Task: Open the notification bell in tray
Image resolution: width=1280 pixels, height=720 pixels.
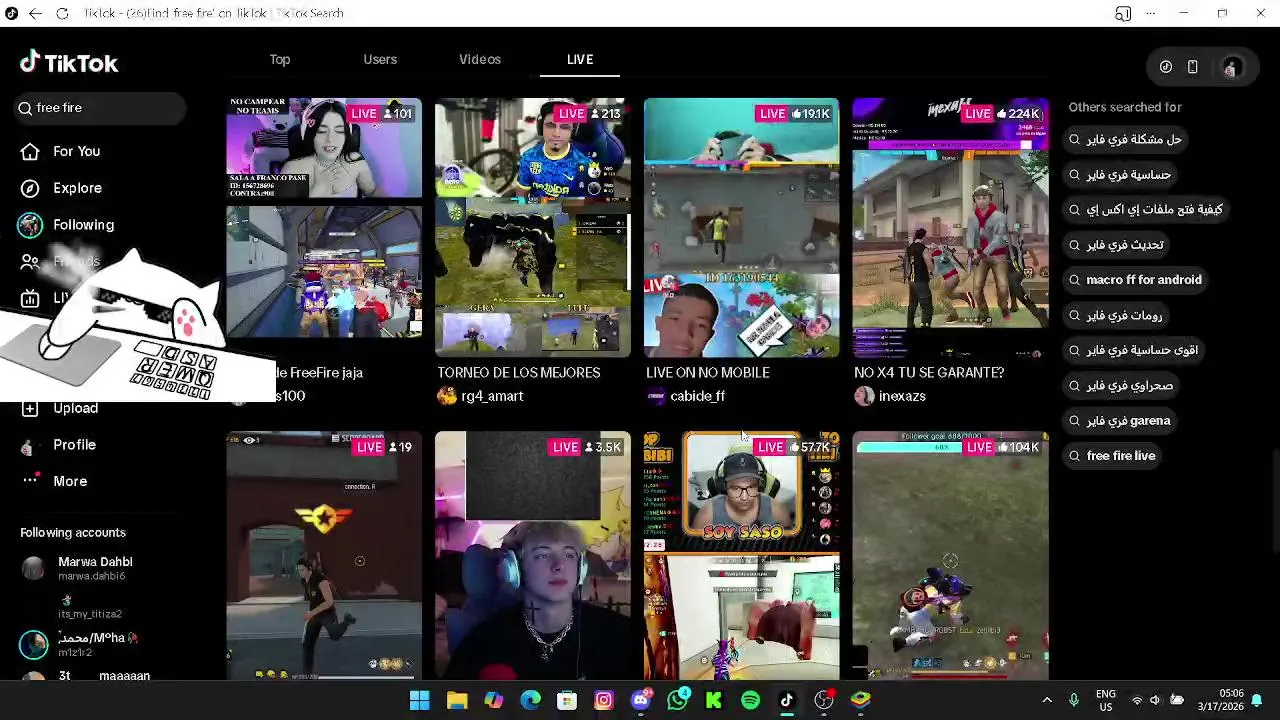Action: [1257, 700]
